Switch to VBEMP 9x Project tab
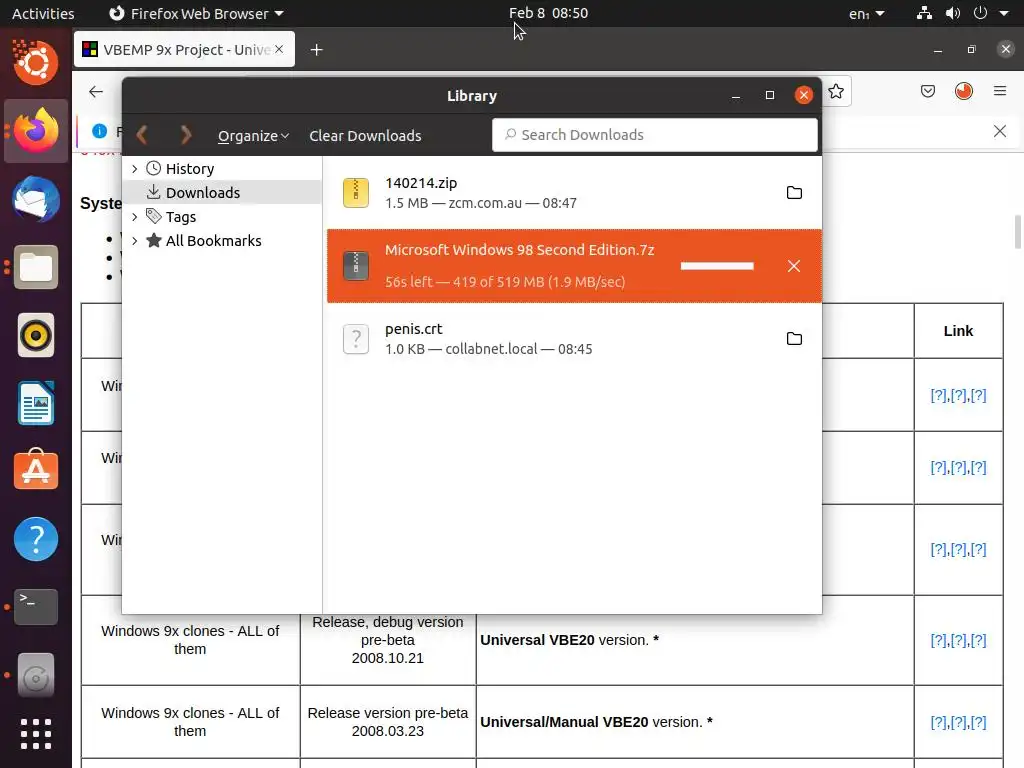Screen dimensions: 1024x768 [185, 50]
